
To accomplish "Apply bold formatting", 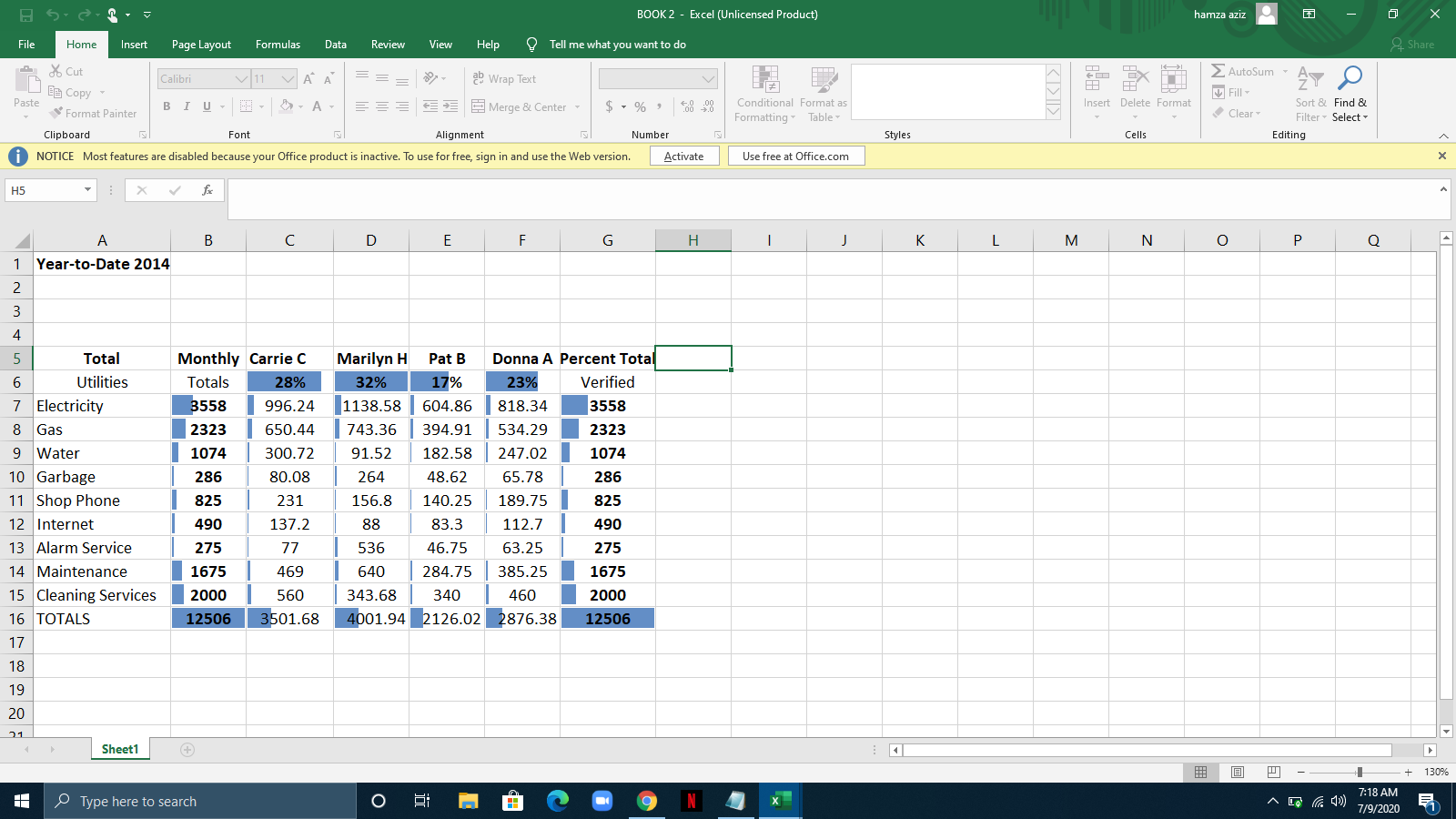I will tap(167, 106).
